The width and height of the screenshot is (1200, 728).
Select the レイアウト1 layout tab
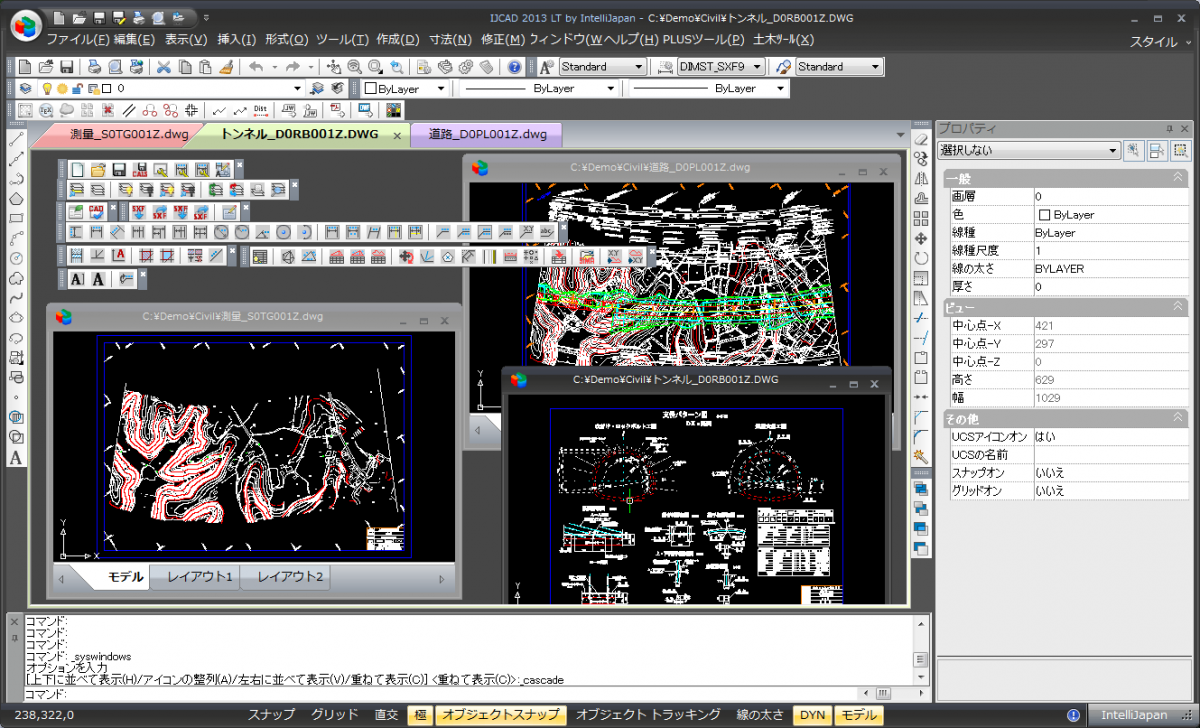point(200,577)
